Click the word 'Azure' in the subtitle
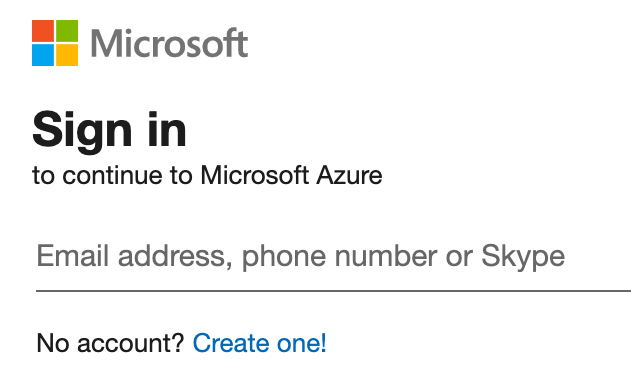 click(x=349, y=175)
